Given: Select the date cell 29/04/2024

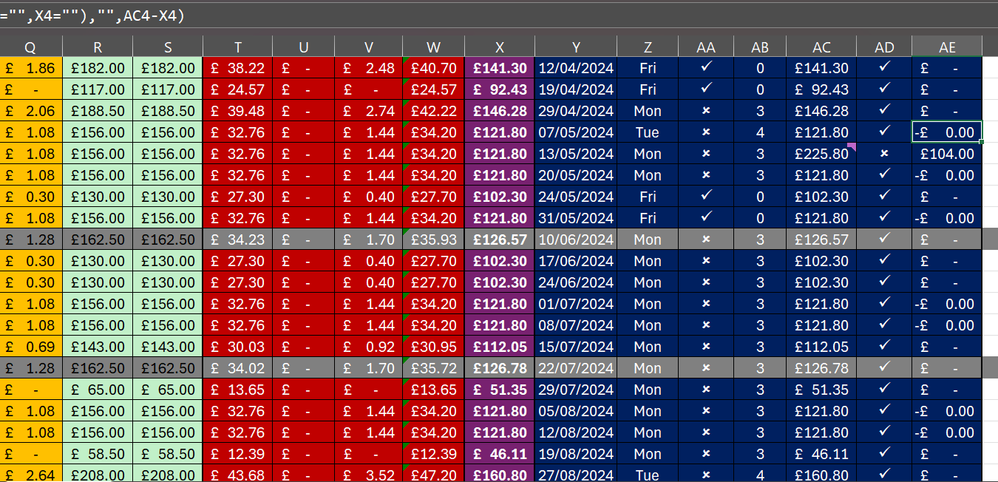Looking at the screenshot, I should pyautogui.click(x=575, y=111).
